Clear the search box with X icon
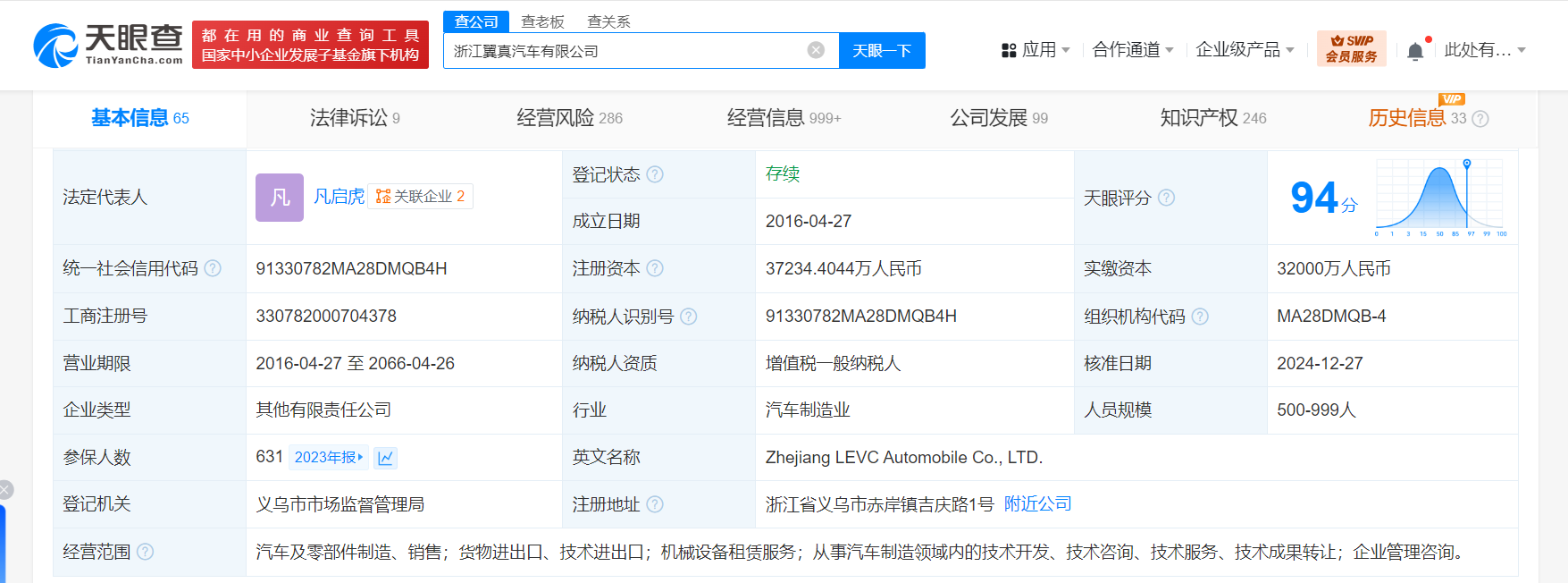Screen dimensions: 1568x583 (x=816, y=50)
